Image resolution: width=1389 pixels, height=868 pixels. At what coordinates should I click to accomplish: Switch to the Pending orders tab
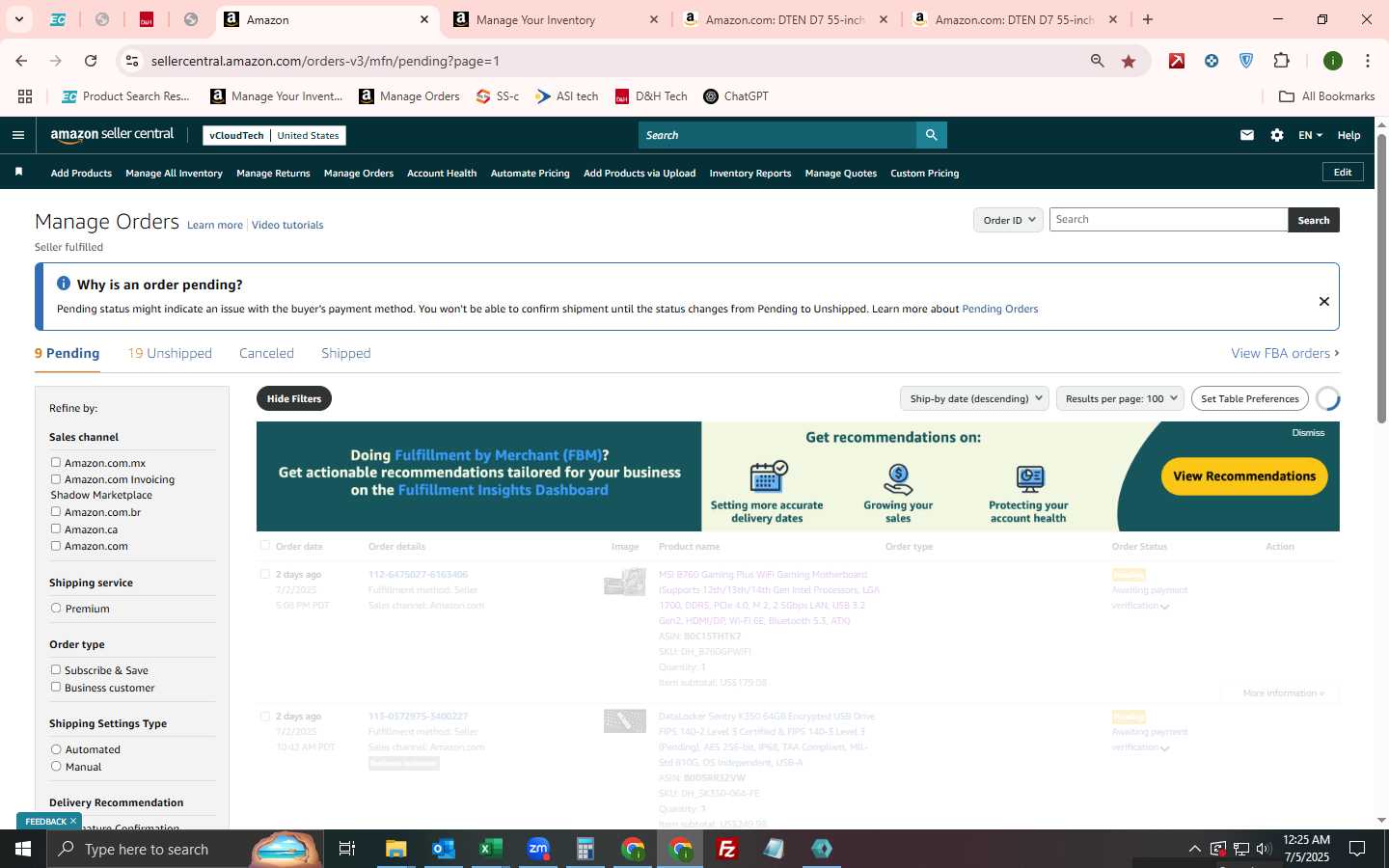[x=67, y=353]
